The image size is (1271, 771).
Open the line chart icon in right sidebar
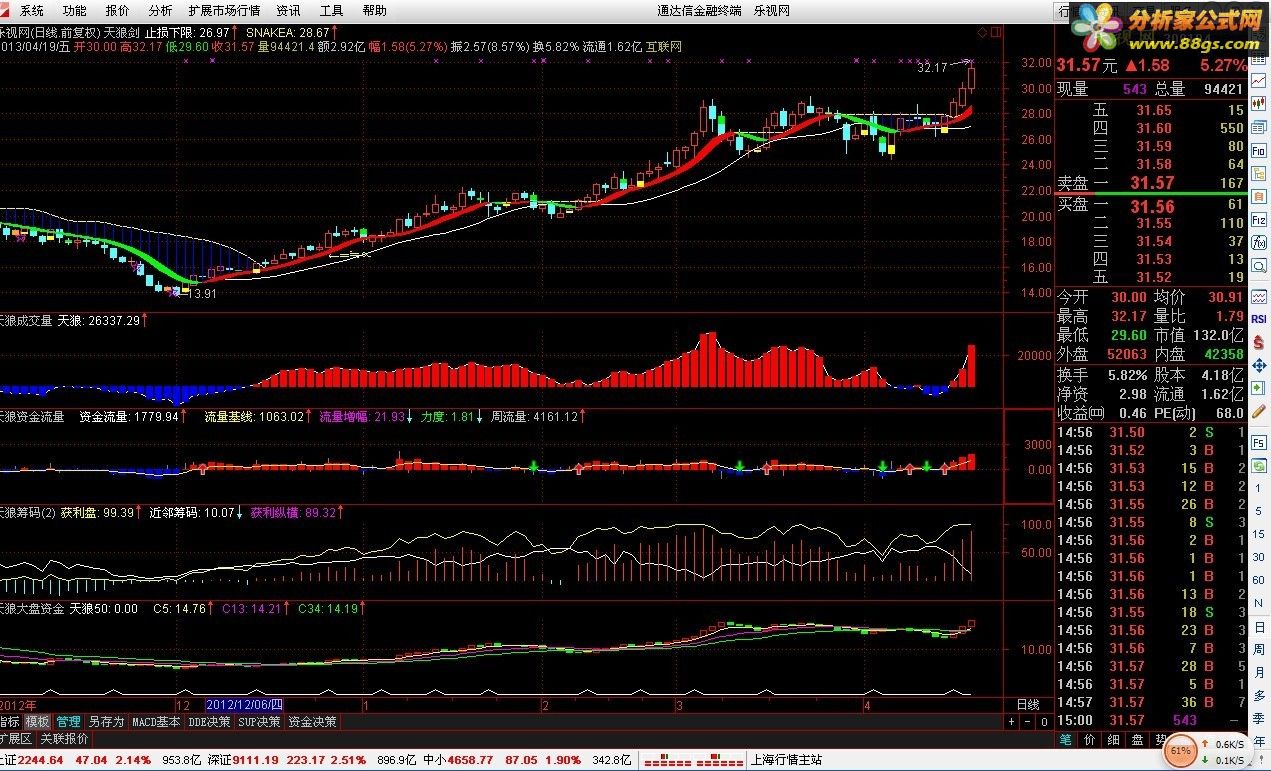pos(1259,80)
